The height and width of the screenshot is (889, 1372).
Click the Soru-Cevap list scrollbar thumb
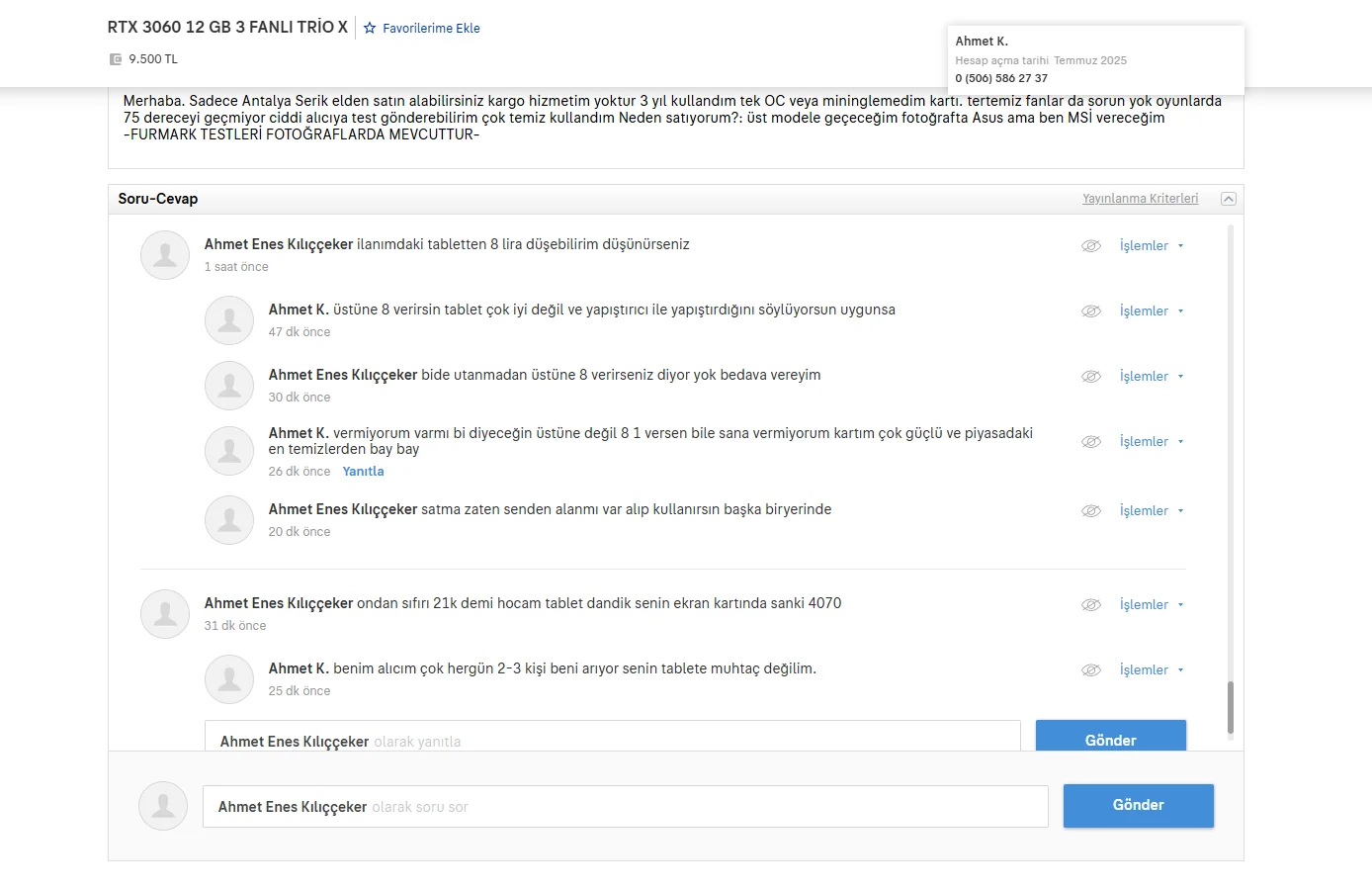[1231, 707]
